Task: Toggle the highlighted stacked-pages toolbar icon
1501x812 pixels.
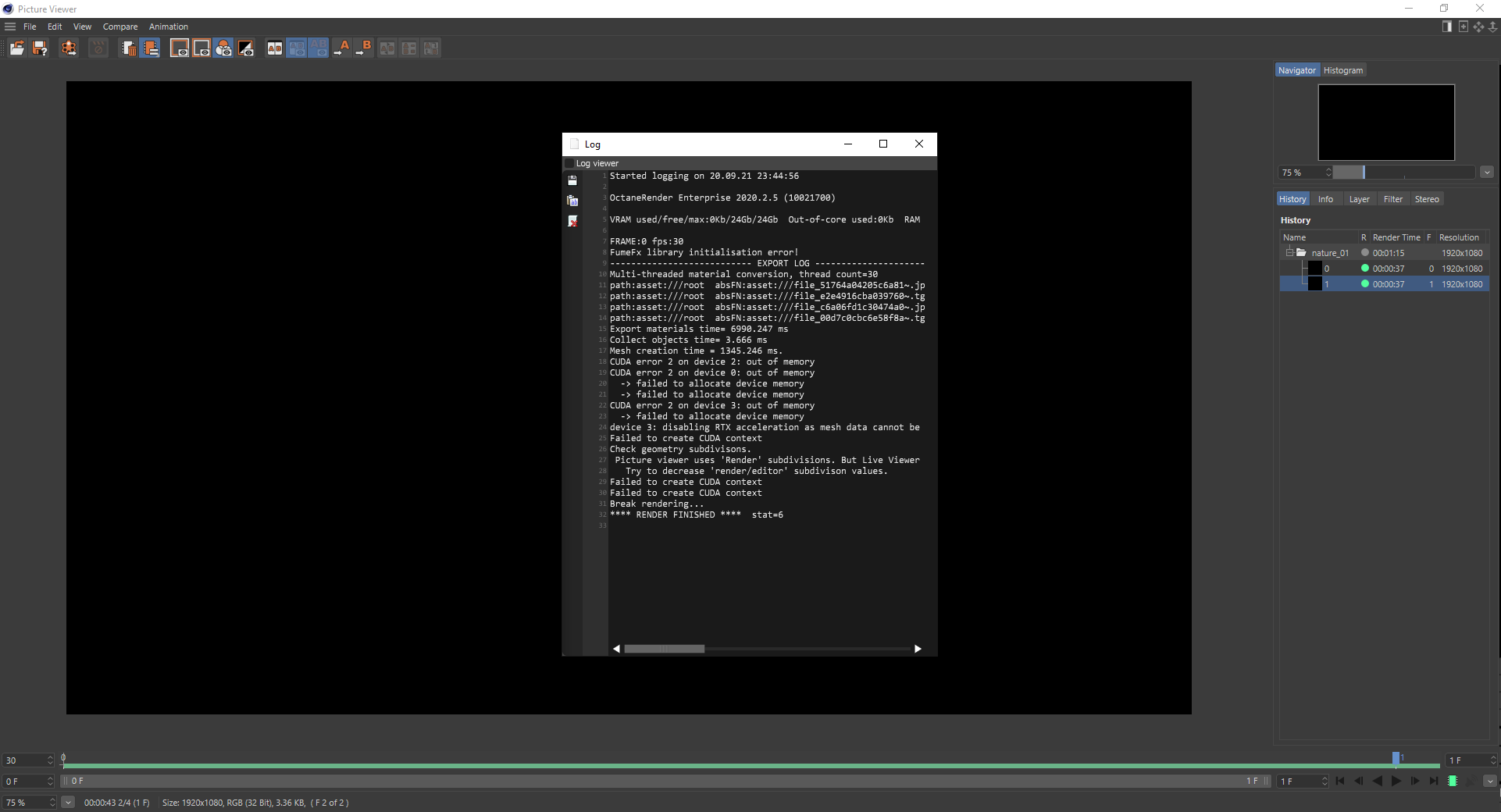Action: [151, 48]
